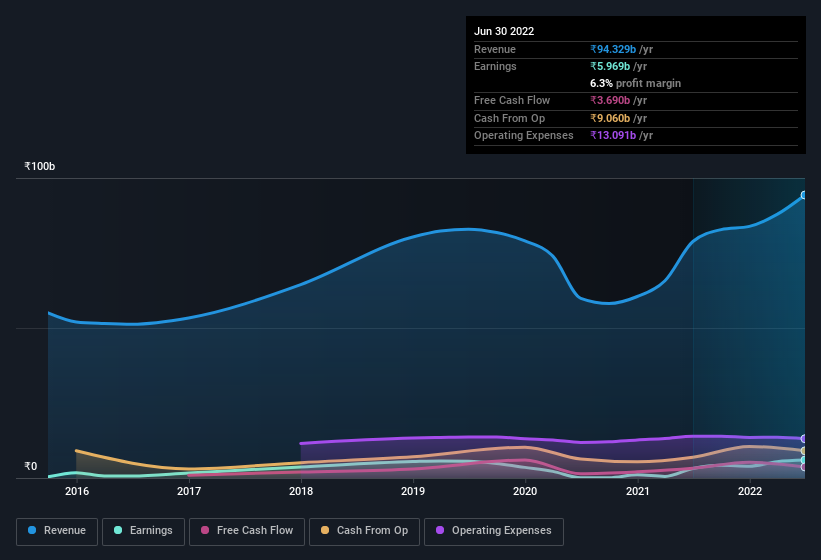This screenshot has height=560, width=821.
Task: Click the Revenue line endpoint marker
Action: pos(804,195)
